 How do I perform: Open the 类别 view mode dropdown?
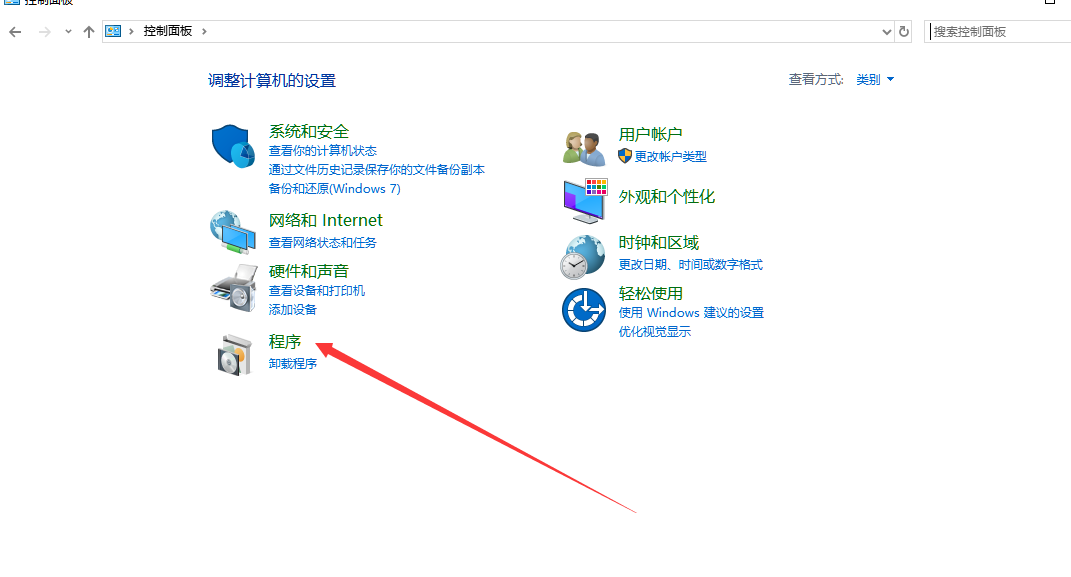[875, 80]
